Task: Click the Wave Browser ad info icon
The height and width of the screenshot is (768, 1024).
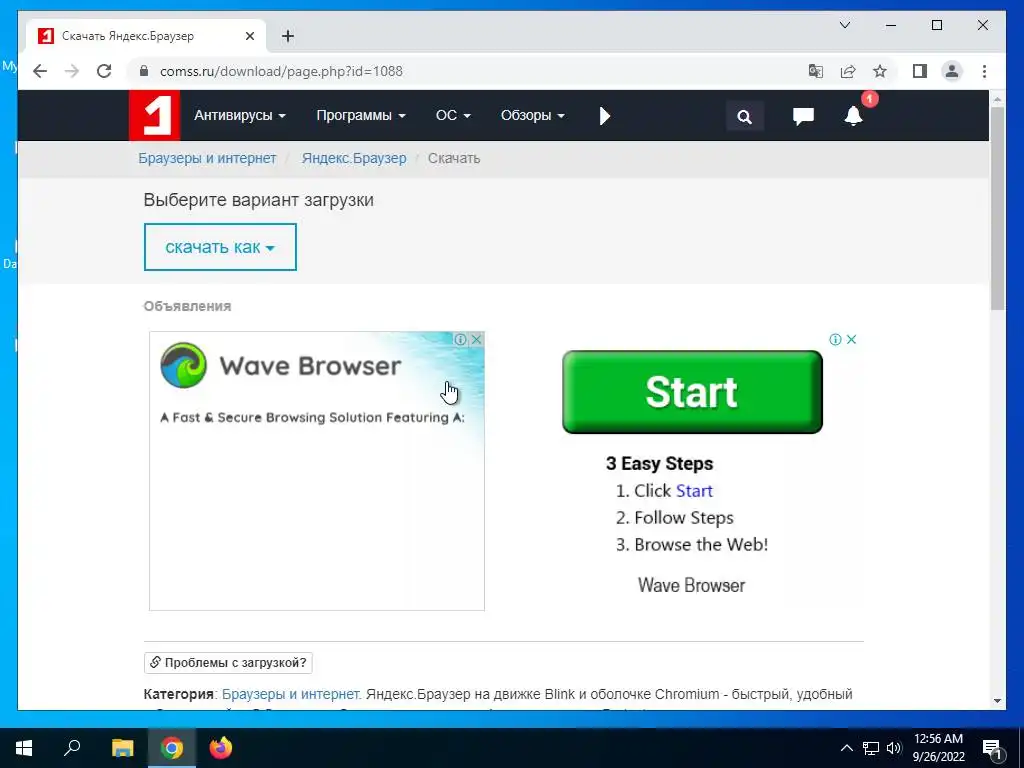Action: click(x=460, y=340)
